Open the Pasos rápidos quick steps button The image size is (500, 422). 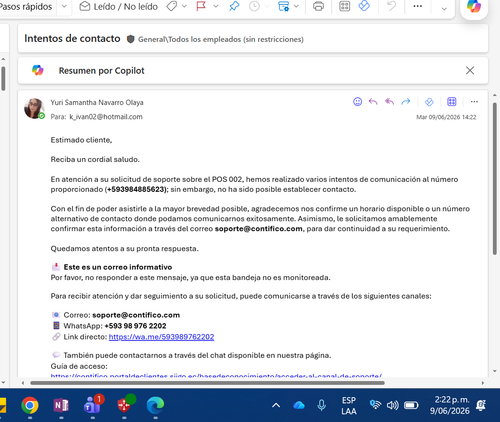(26, 6)
